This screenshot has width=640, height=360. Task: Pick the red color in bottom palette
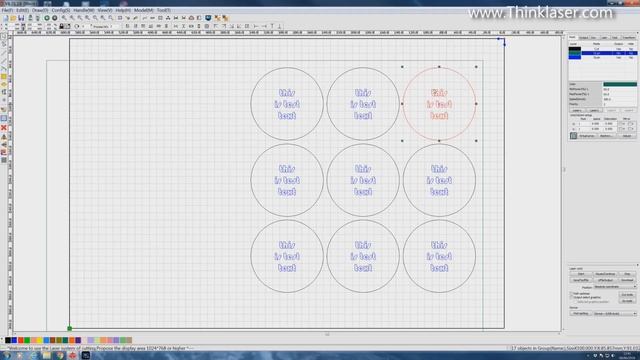(20, 340)
